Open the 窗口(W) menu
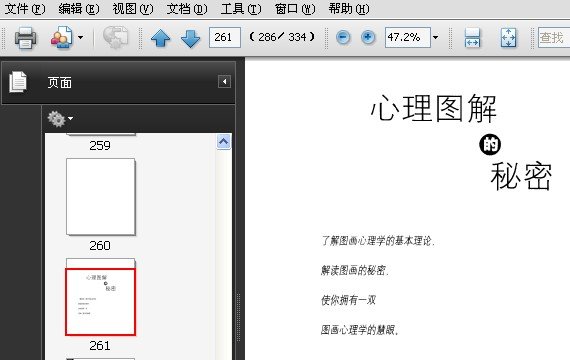The image size is (570, 360). (x=295, y=9)
